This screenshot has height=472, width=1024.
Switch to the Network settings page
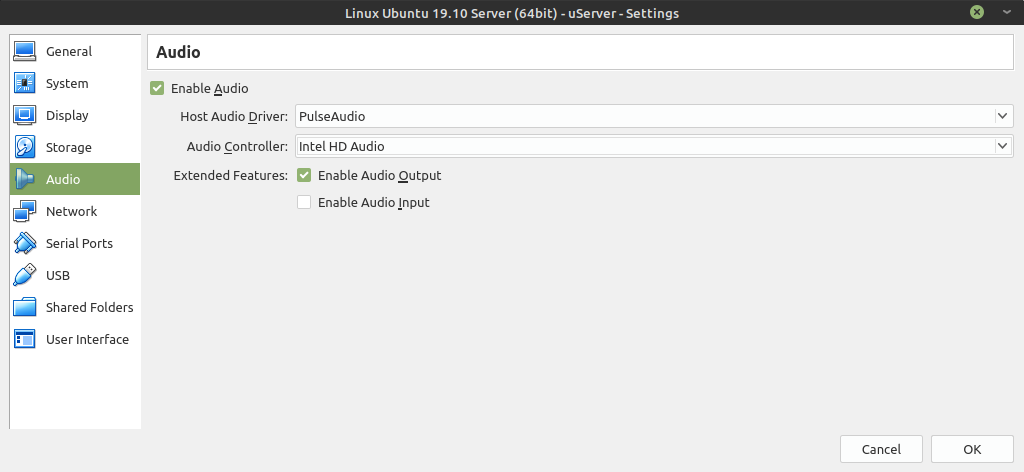(71, 211)
